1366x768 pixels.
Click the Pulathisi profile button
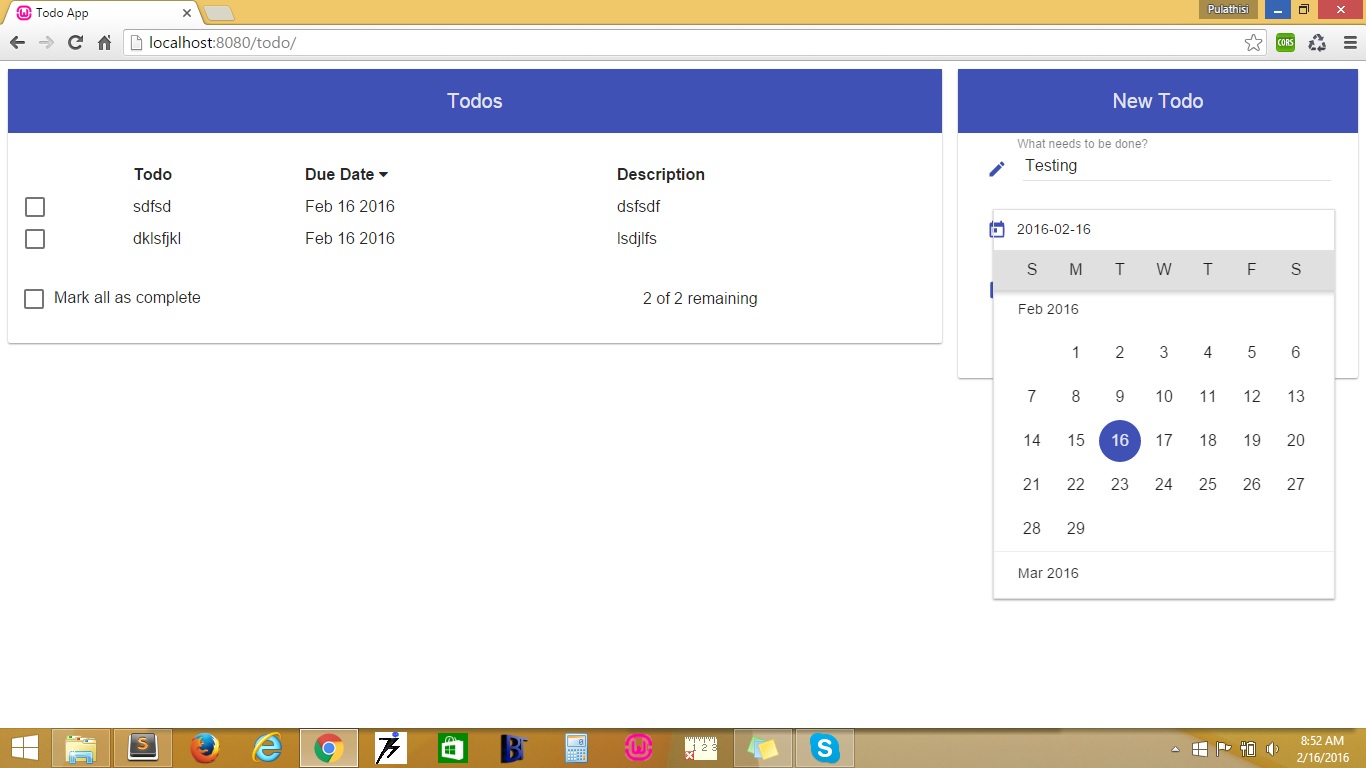coord(1229,9)
